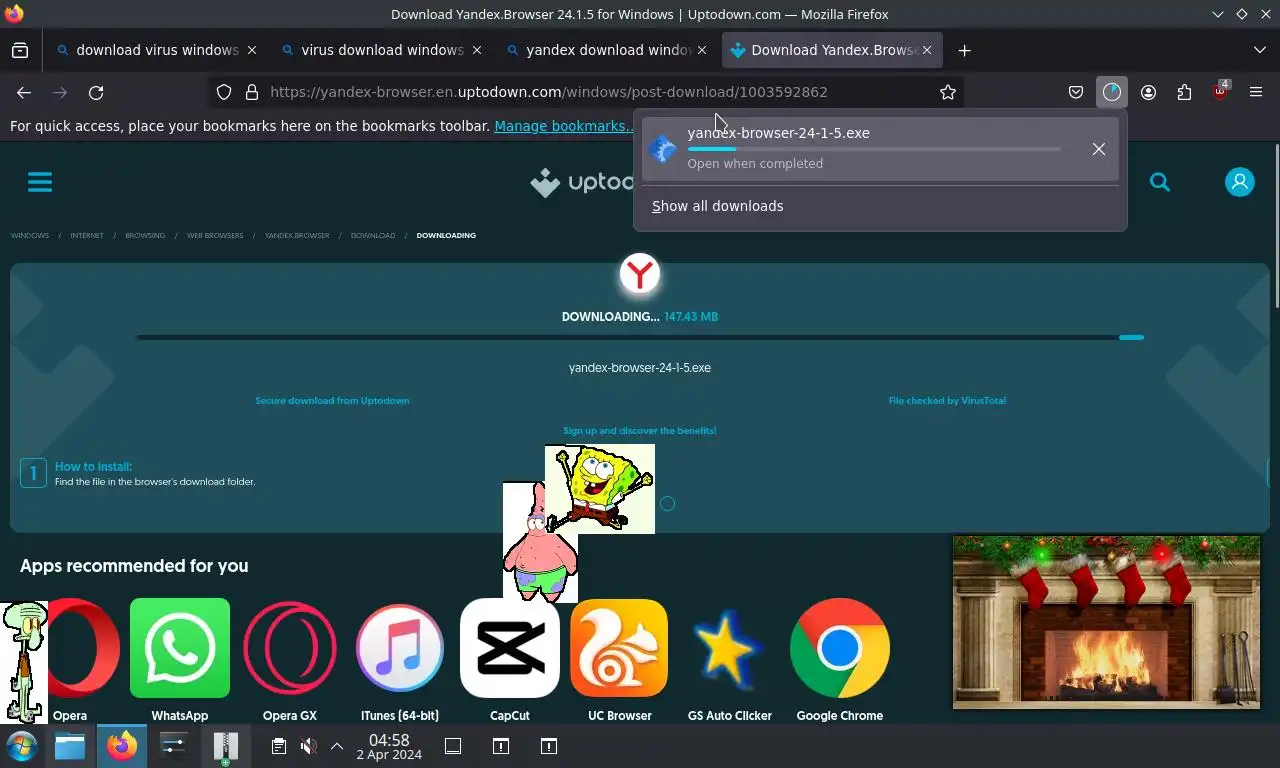Click the BROWSING breadcrumb link
Screen dimensions: 1280x768
145,235
